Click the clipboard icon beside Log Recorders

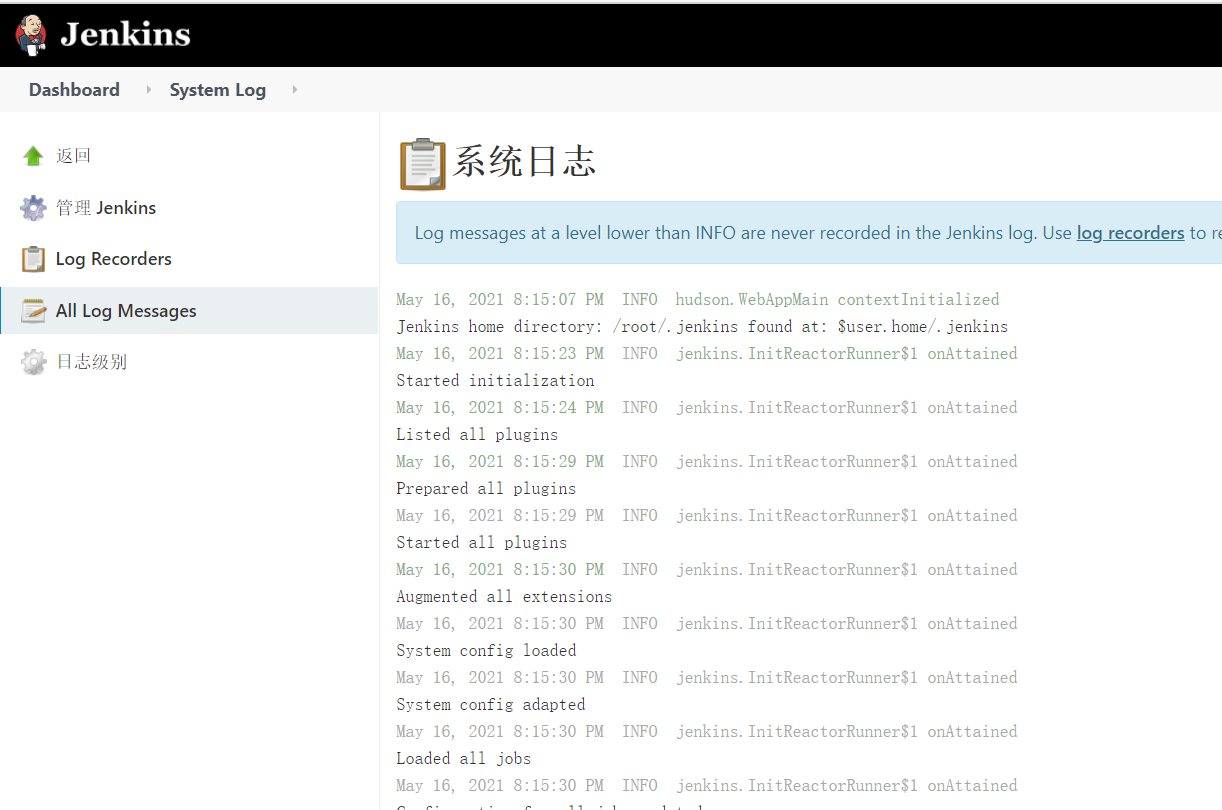click(33, 259)
